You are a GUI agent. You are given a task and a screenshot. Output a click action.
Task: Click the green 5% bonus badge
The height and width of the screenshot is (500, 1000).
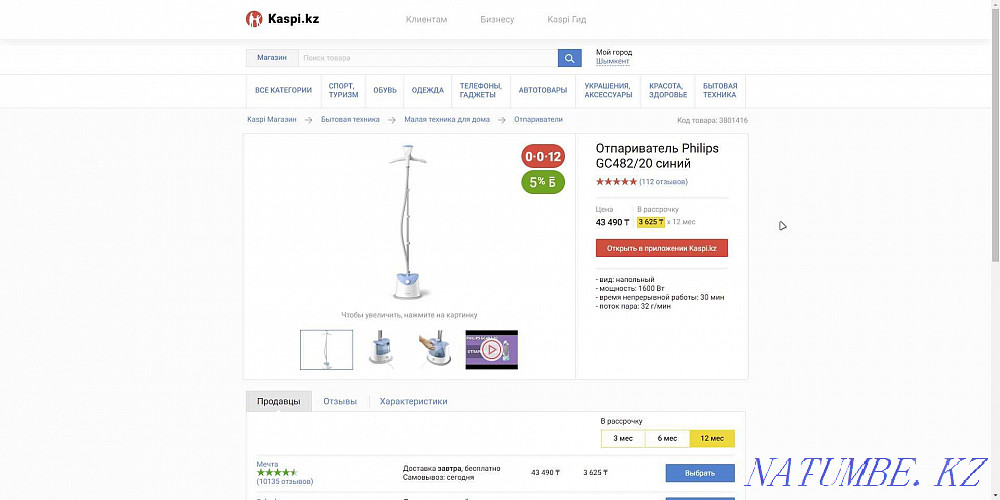click(x=543, y=182)
